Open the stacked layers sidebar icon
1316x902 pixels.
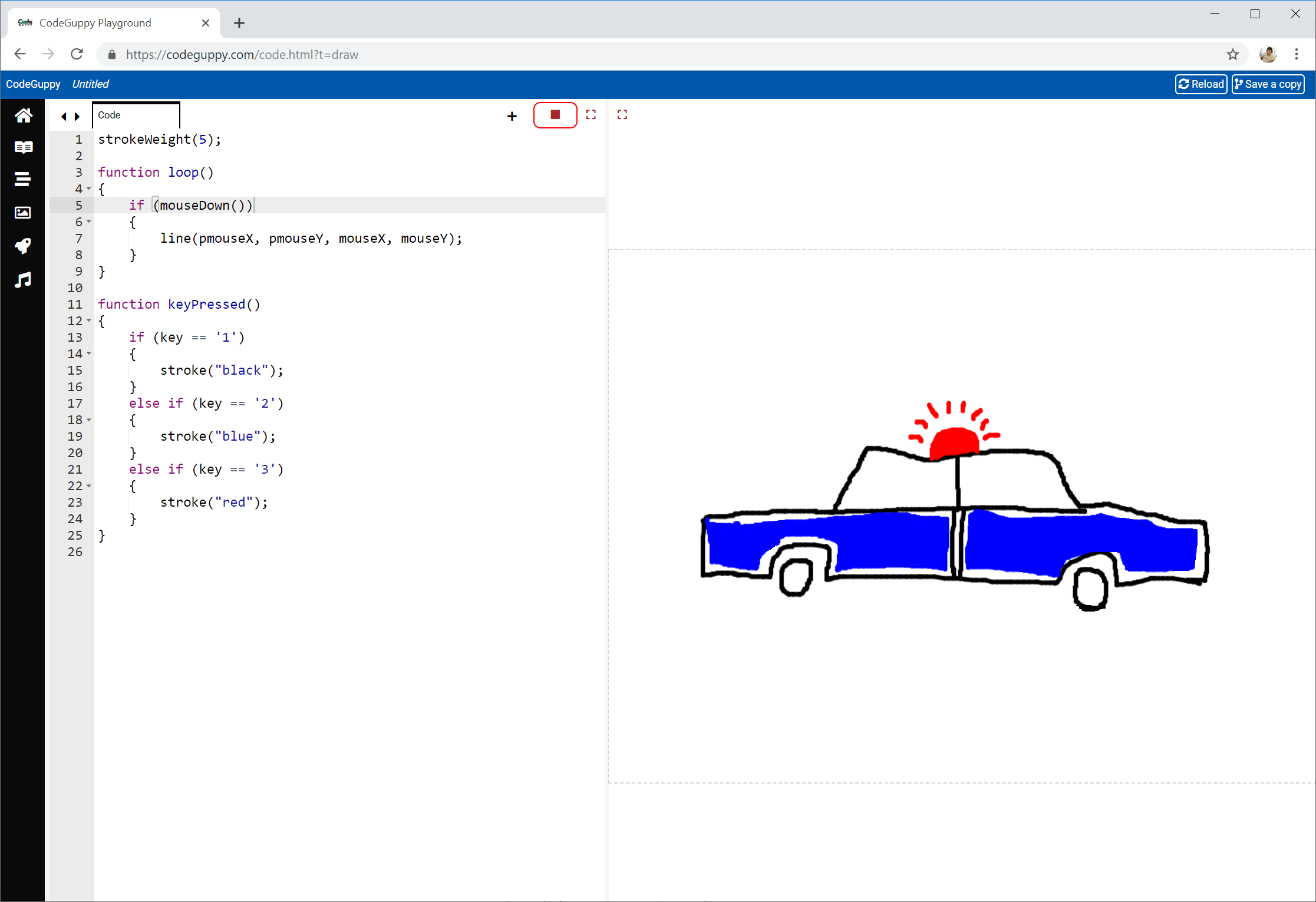[x=23, y=180]
